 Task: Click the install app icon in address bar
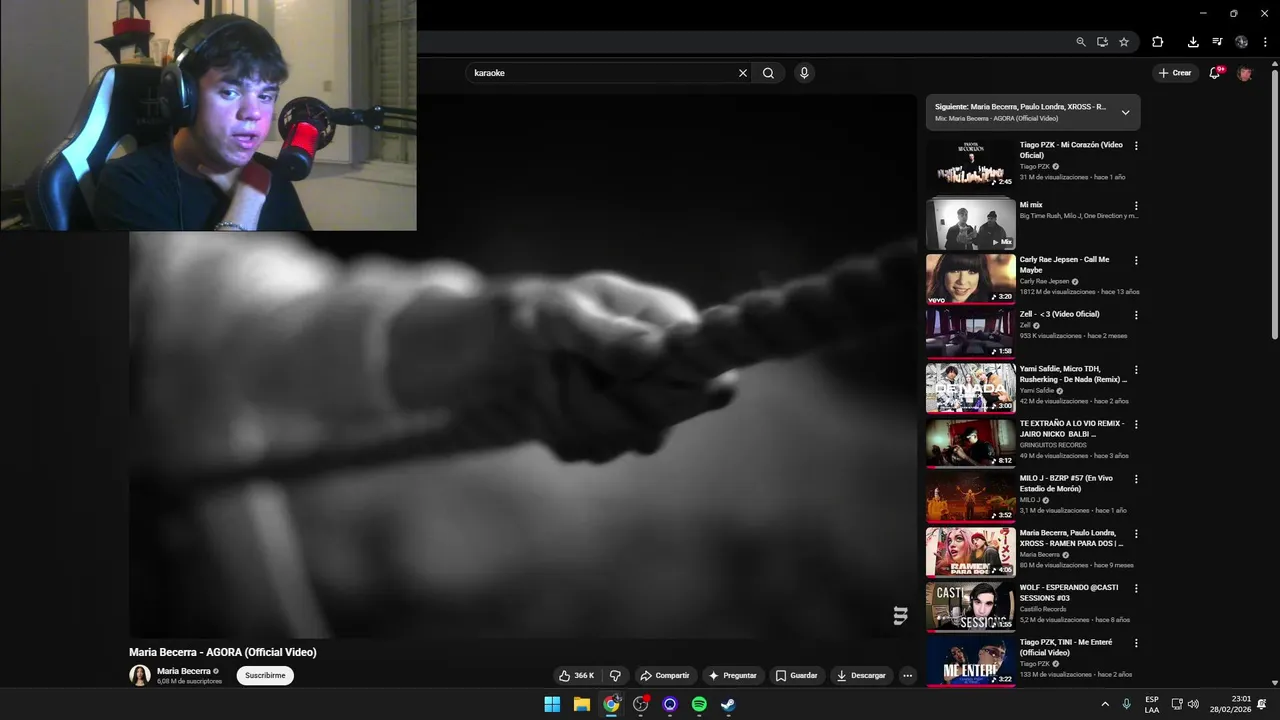pos(1102,42)
